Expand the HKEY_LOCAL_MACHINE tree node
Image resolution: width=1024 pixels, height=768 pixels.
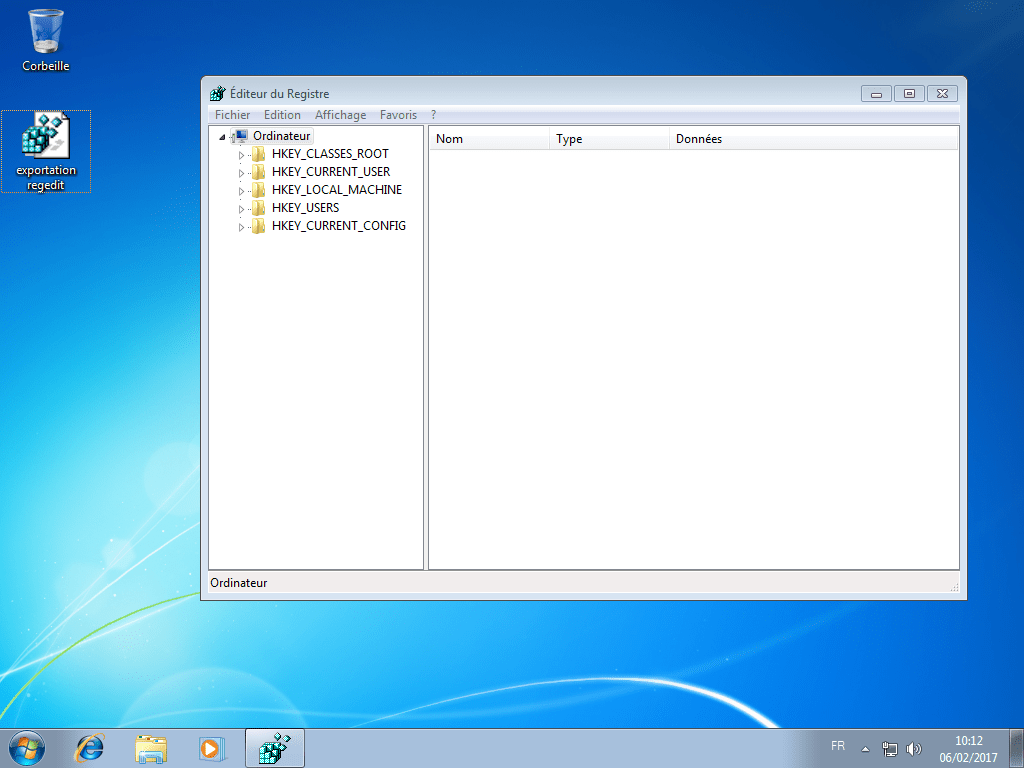click(241, 190)
